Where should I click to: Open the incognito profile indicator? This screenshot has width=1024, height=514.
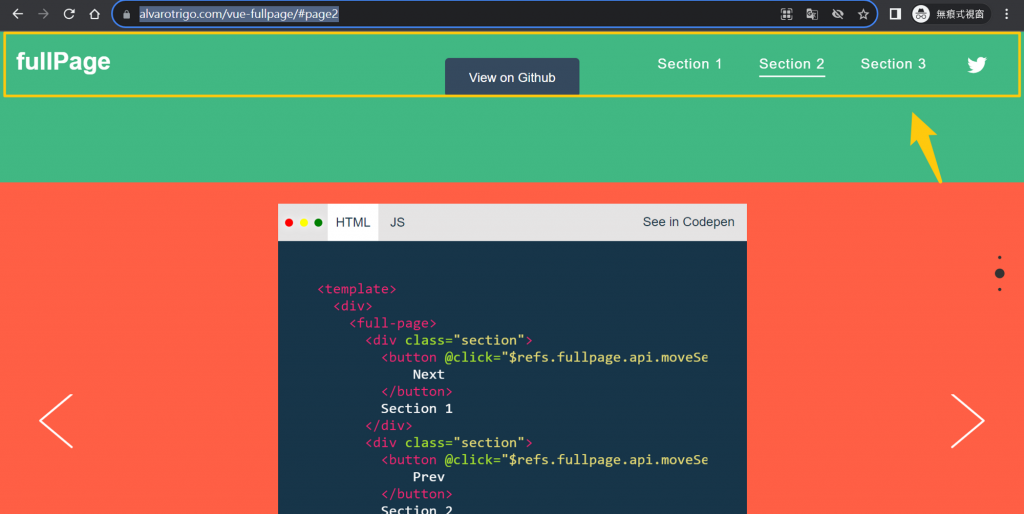[x=950, y=14]
